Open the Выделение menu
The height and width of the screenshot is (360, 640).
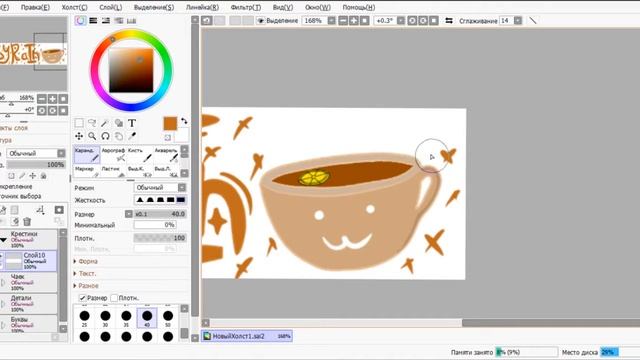tap(154, 7)
